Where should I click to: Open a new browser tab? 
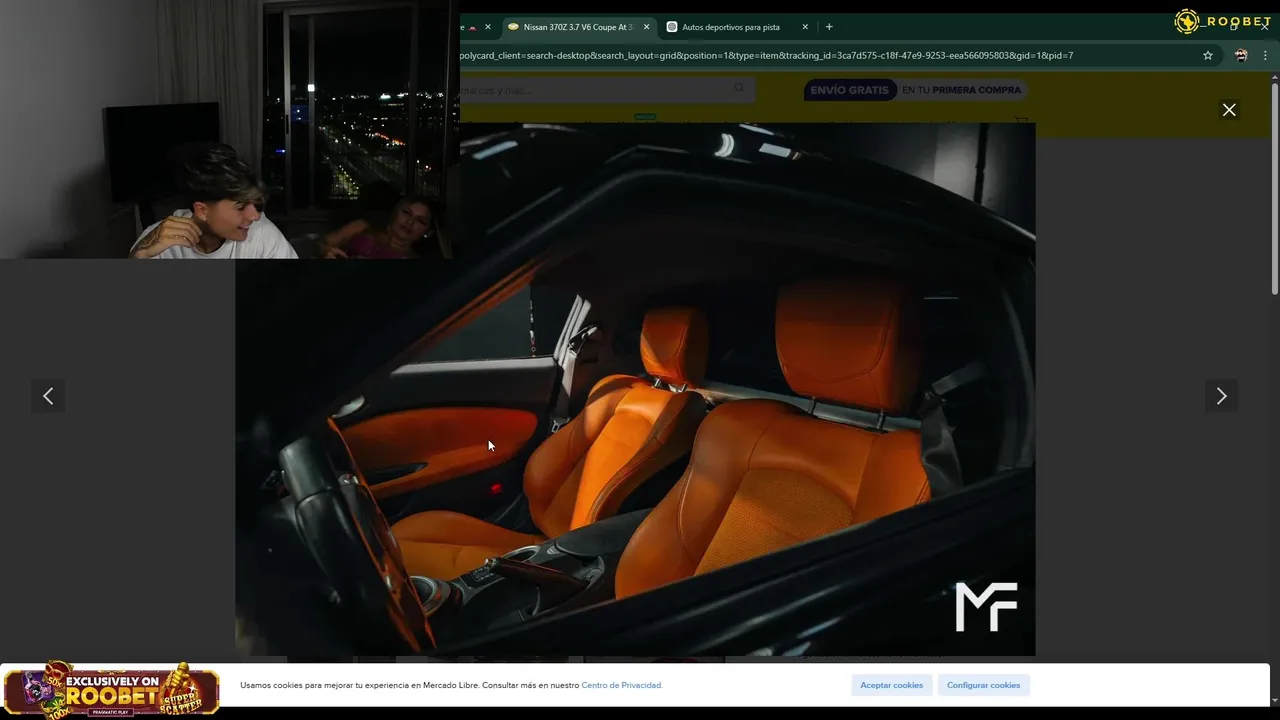[829, 27]
